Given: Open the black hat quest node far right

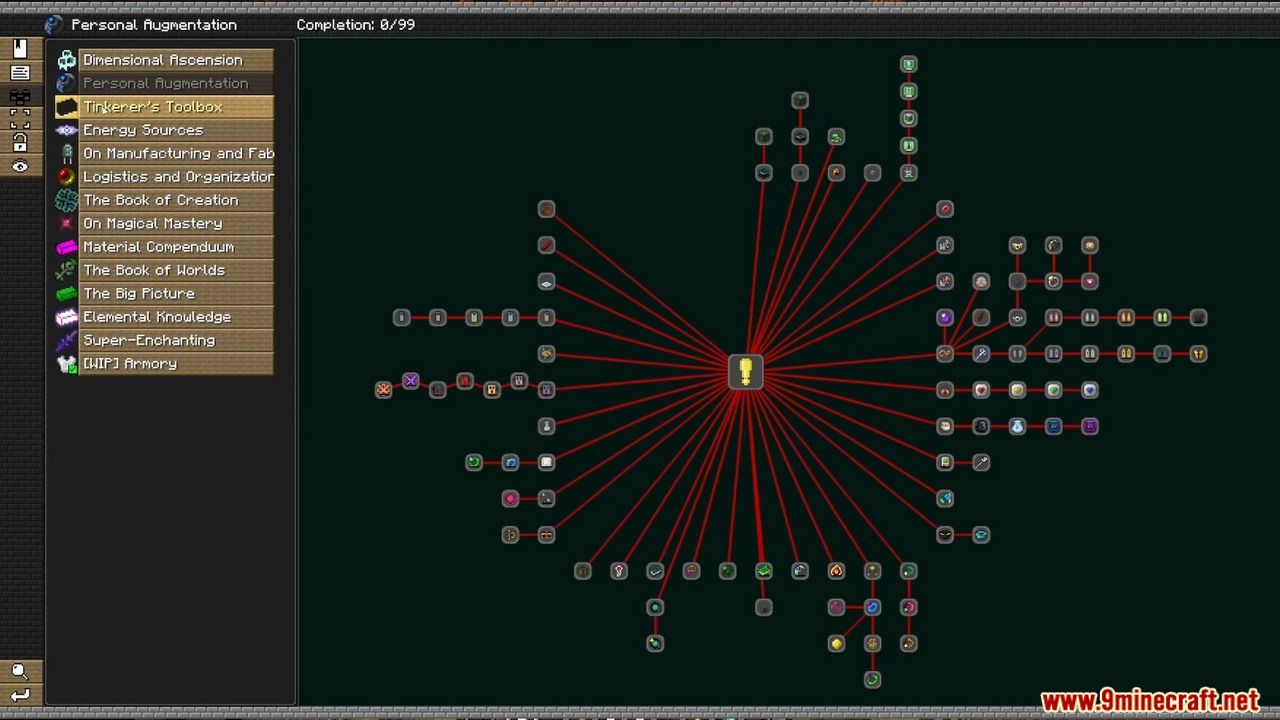Looking at the screenshot, I should (x=1198, y=318).
